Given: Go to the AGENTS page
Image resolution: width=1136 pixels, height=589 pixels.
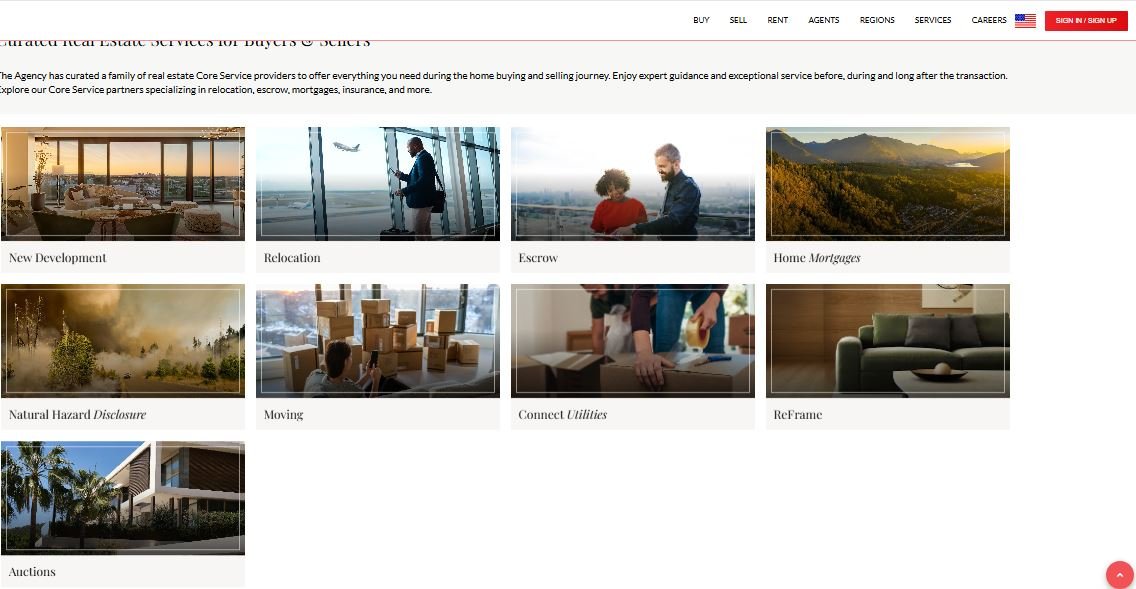Looking at the screenshot, I should (824, 20).
